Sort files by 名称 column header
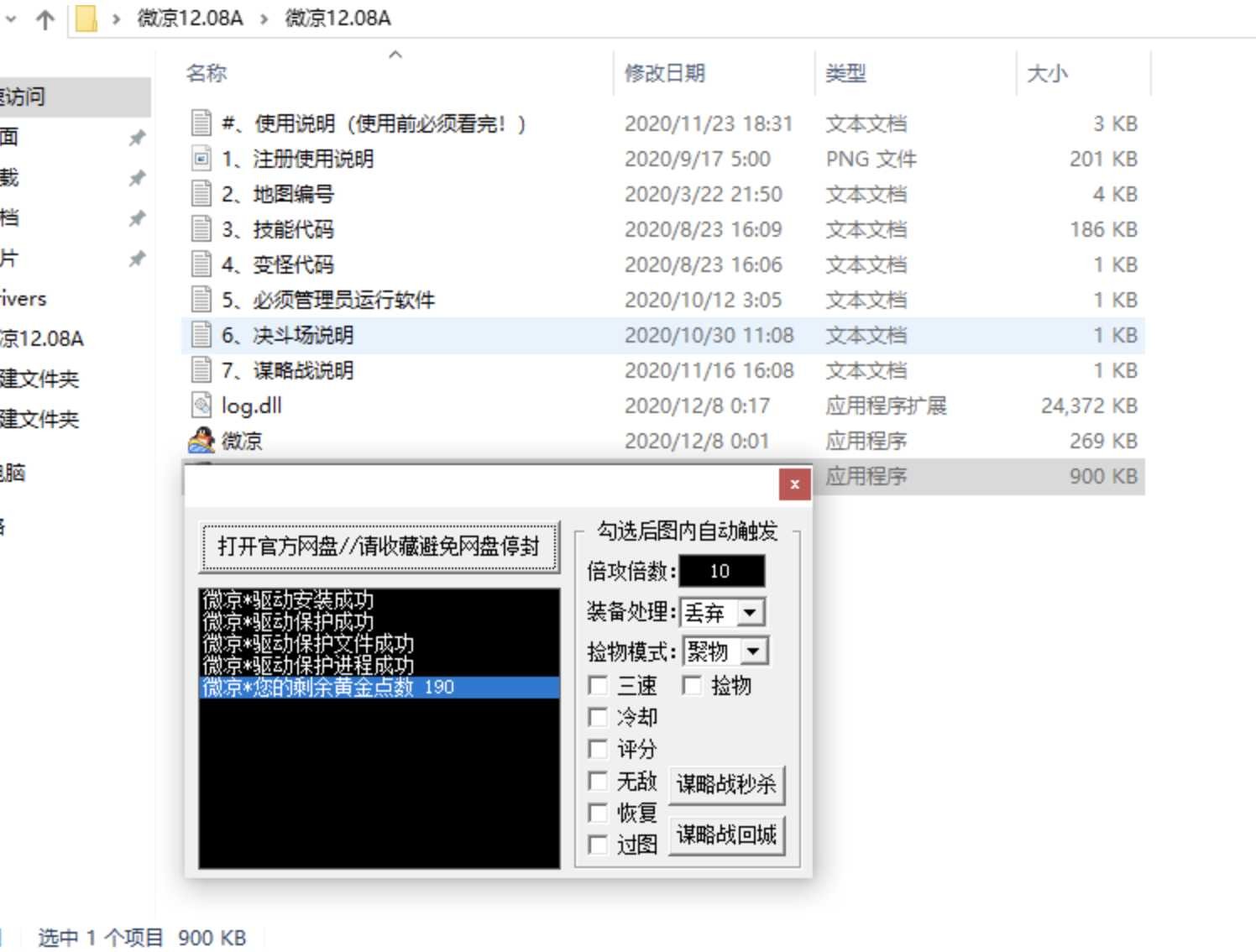 pos(207,74)
